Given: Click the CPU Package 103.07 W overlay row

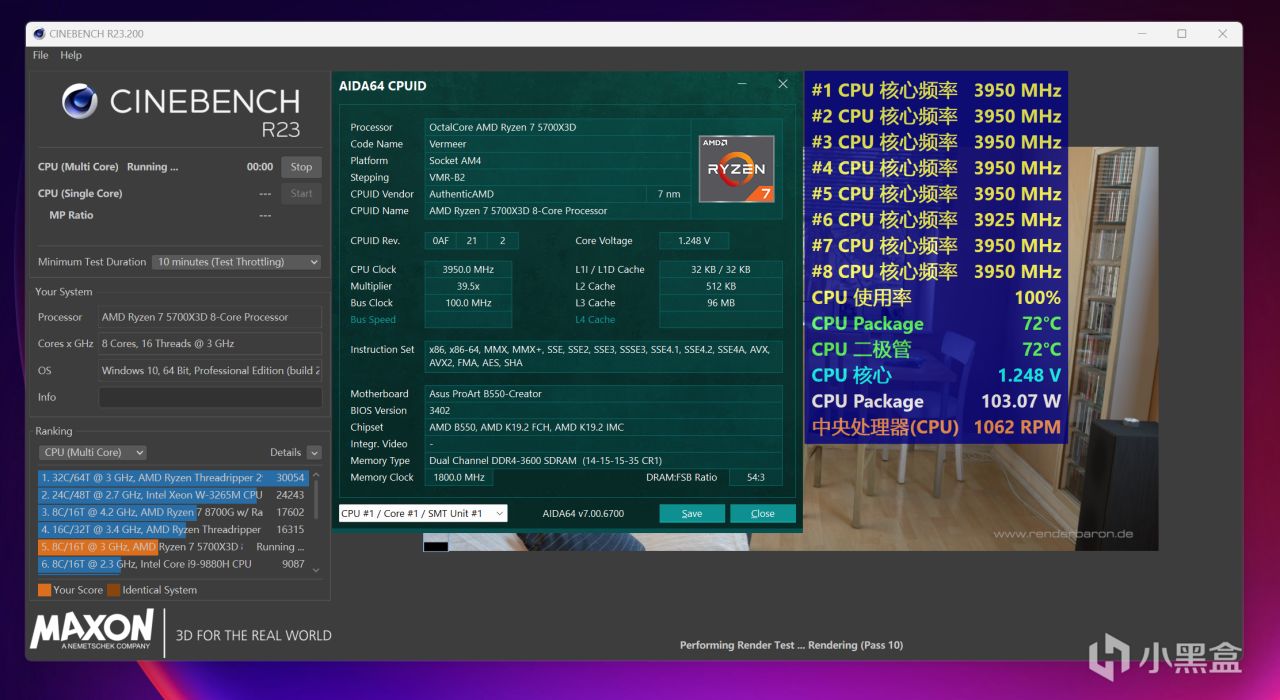Looking at the screenshot, I should point(936,402).
